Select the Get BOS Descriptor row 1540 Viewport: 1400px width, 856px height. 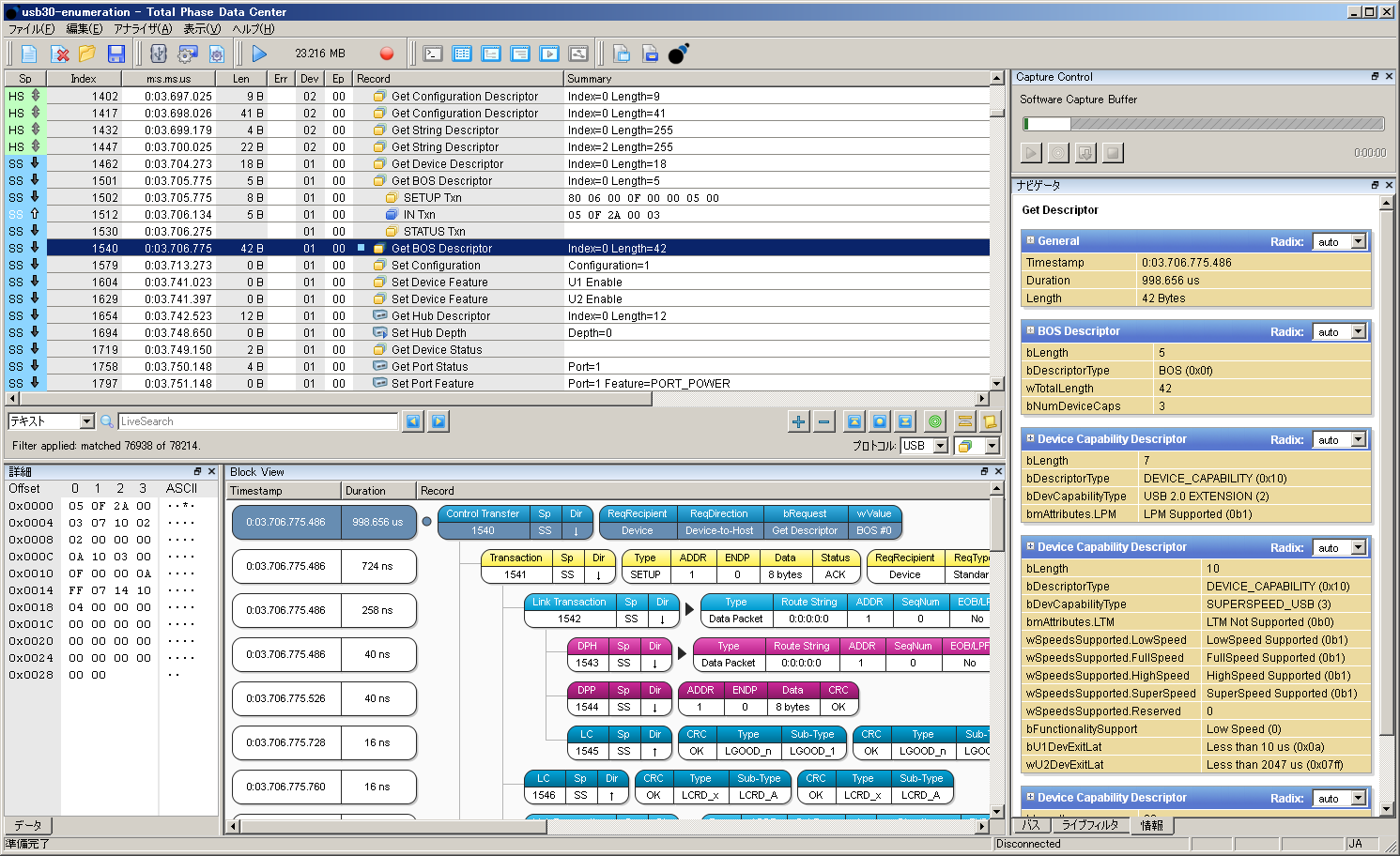click(498, 249)
